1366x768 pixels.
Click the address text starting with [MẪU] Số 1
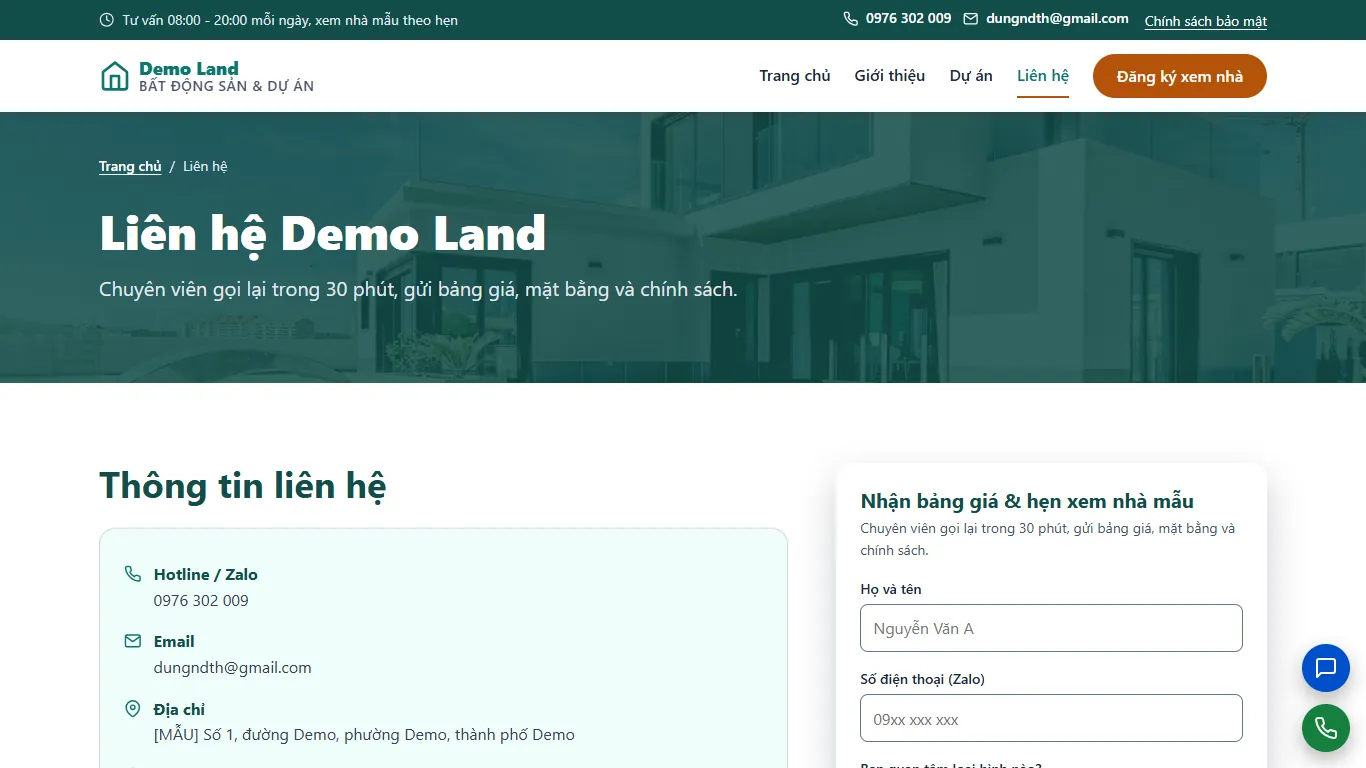pos(364,735)
